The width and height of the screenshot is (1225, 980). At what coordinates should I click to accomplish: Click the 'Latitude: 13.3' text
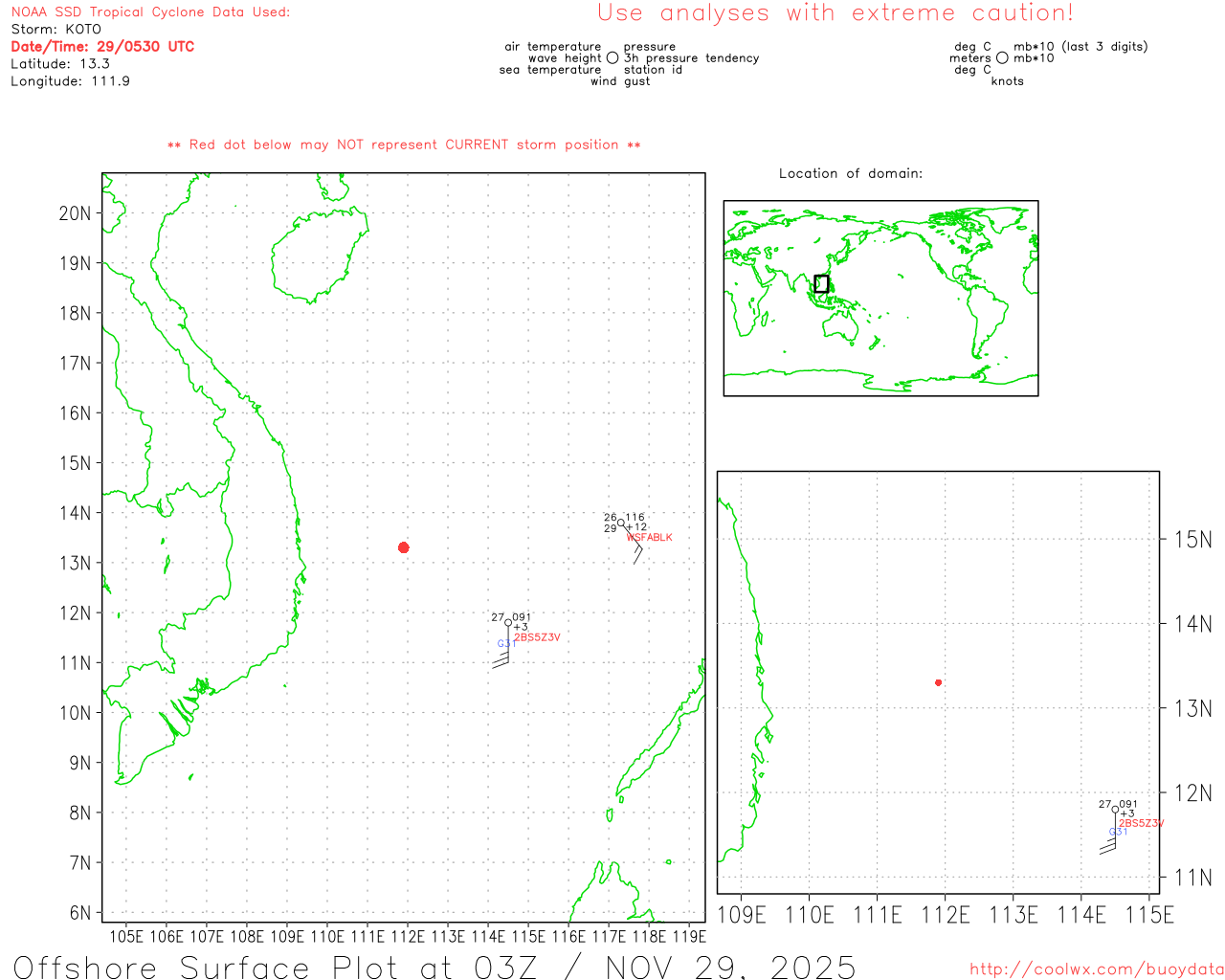point(60,64)
